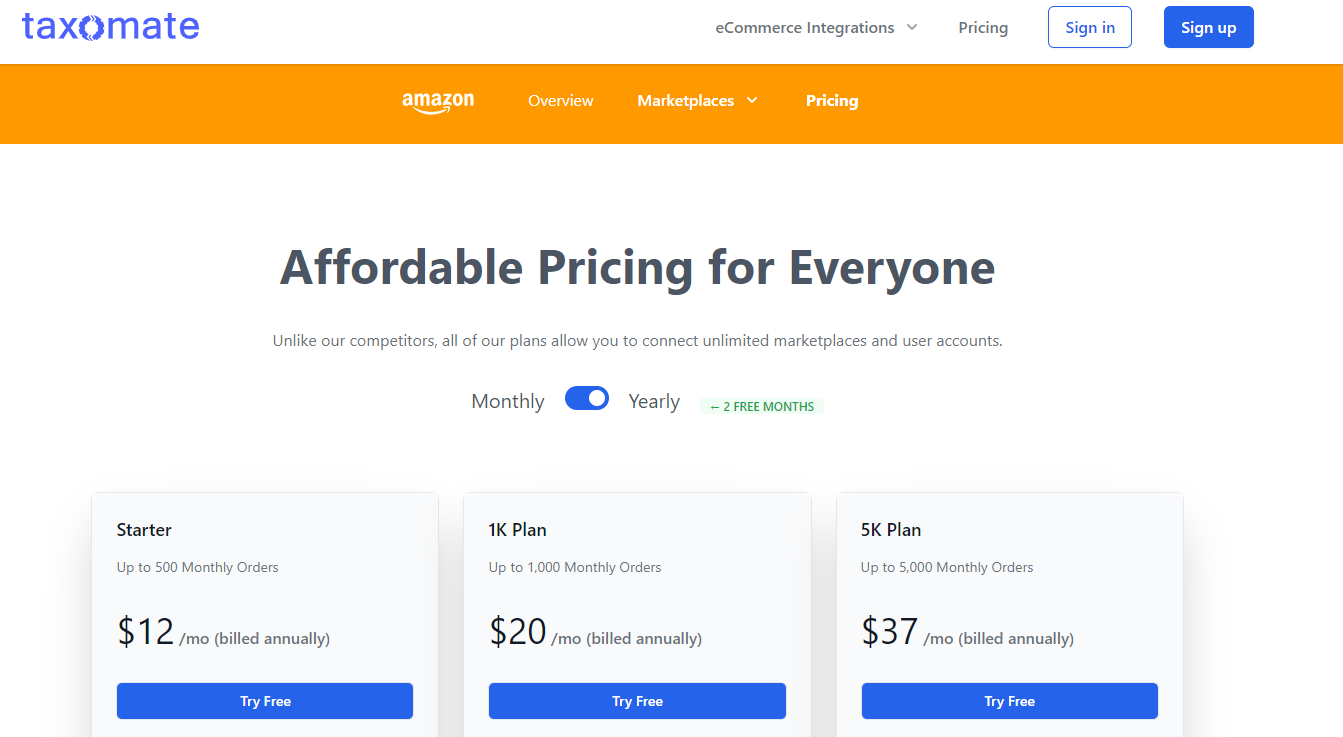Try Free on the 5K Plan
The width and height of the screenshot is (1343, 737).
coord(1010,701)
